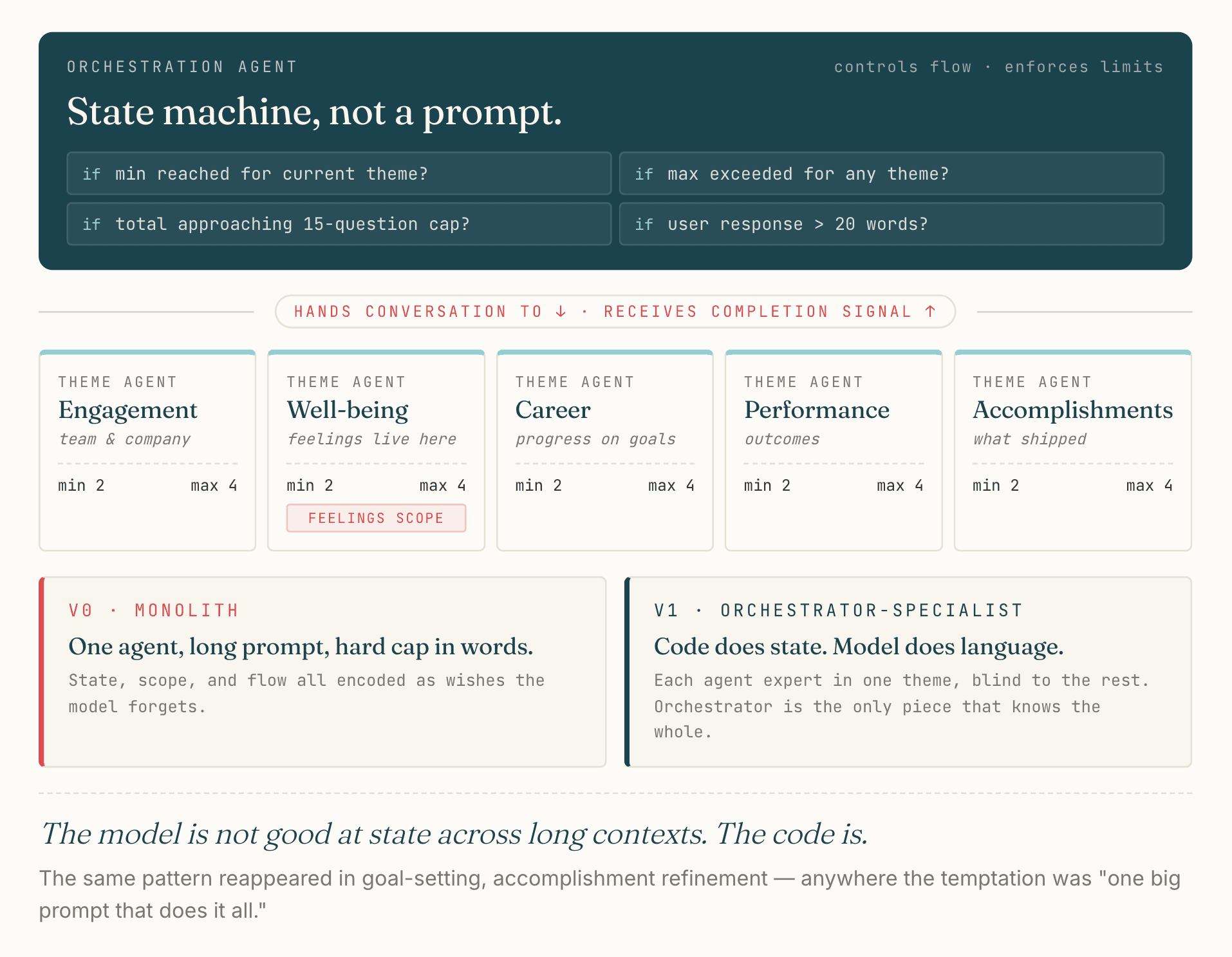Select the Well-being theme agent title
Image resolution: width=1232 pixels, height=957 pixels.
348,410
